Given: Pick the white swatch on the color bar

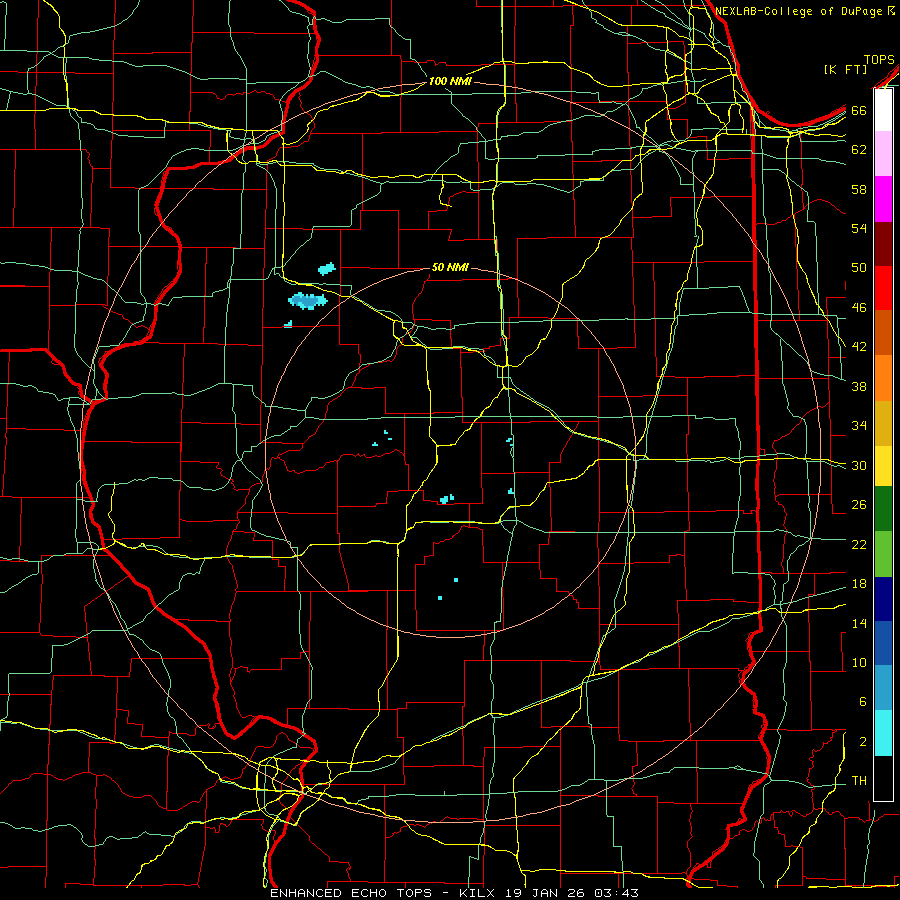Looking at the screenshot, I should click(x=883, y=110).
